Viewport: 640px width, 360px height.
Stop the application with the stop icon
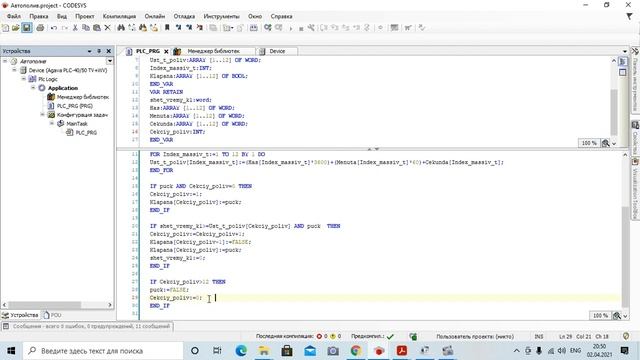click(x=301, y=28)
